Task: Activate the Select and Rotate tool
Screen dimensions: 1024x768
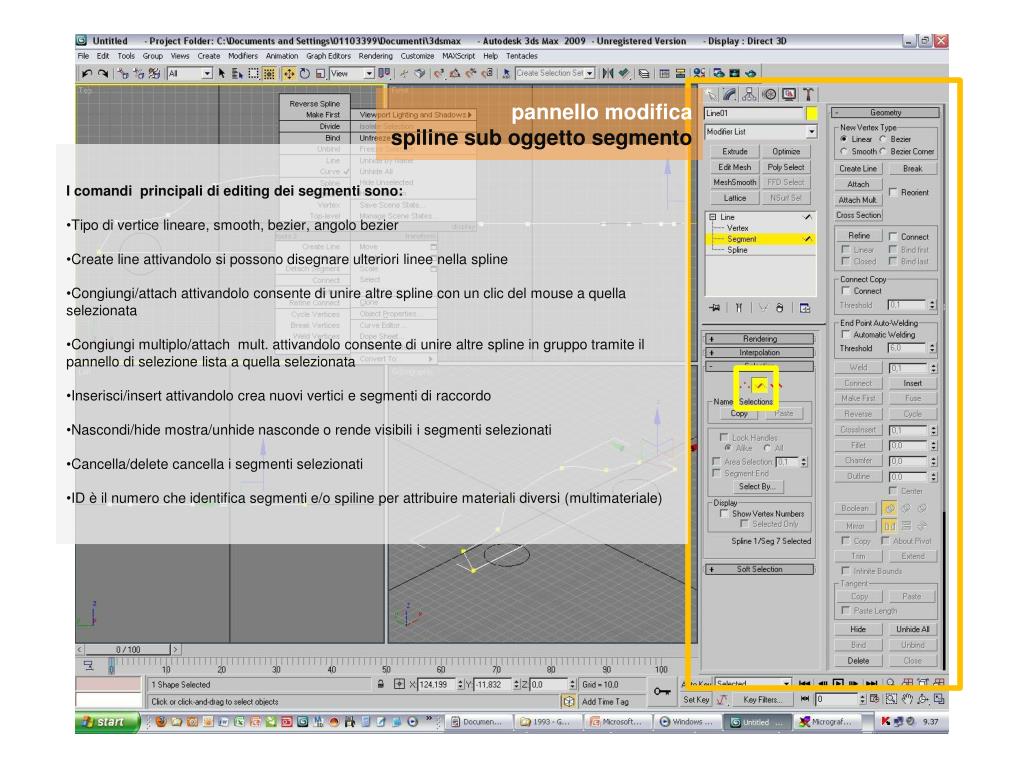Action: [304, 74]
